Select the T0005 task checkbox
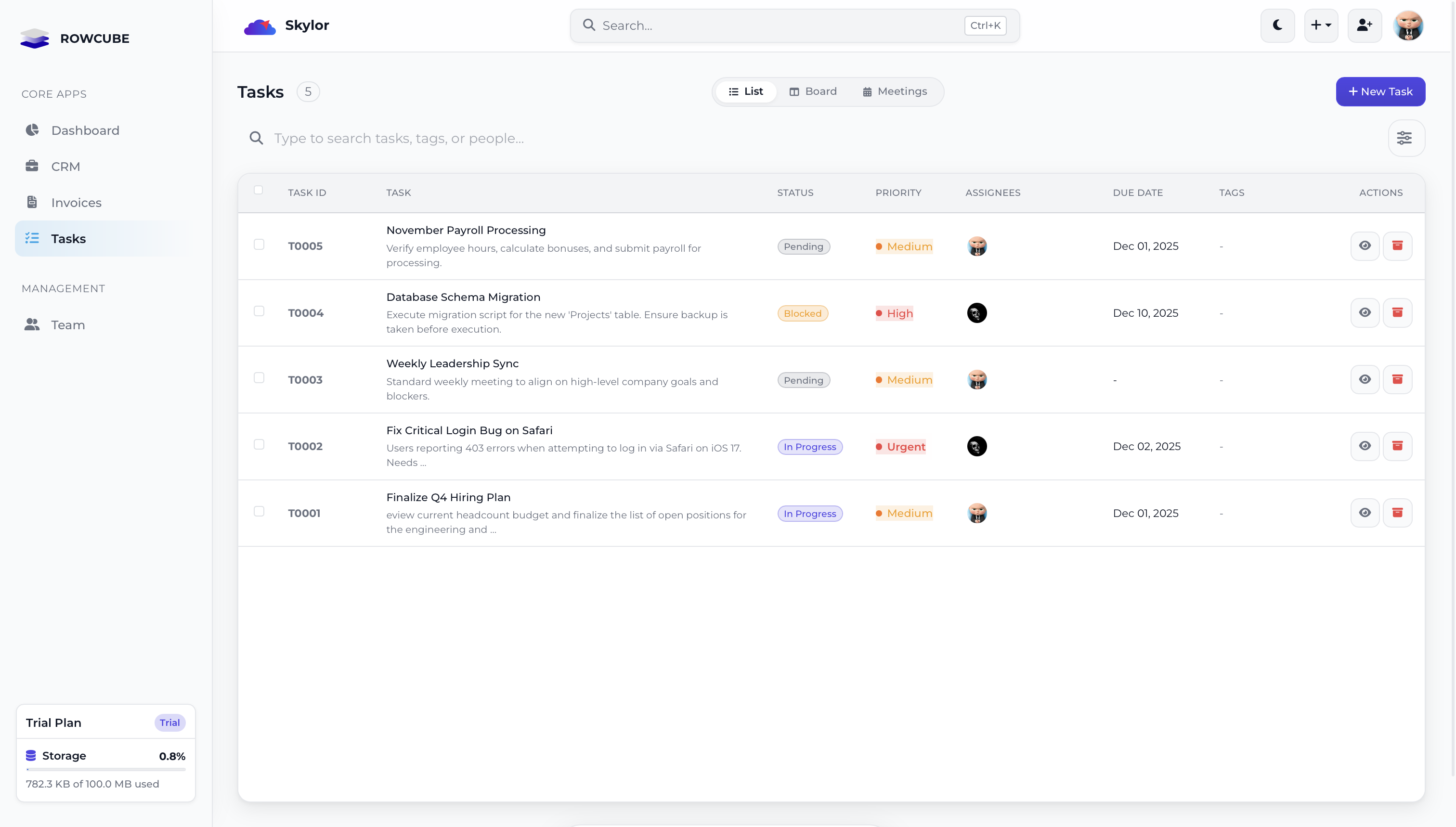This screenshot has height=827, width=1456. (x=259, y=245)
